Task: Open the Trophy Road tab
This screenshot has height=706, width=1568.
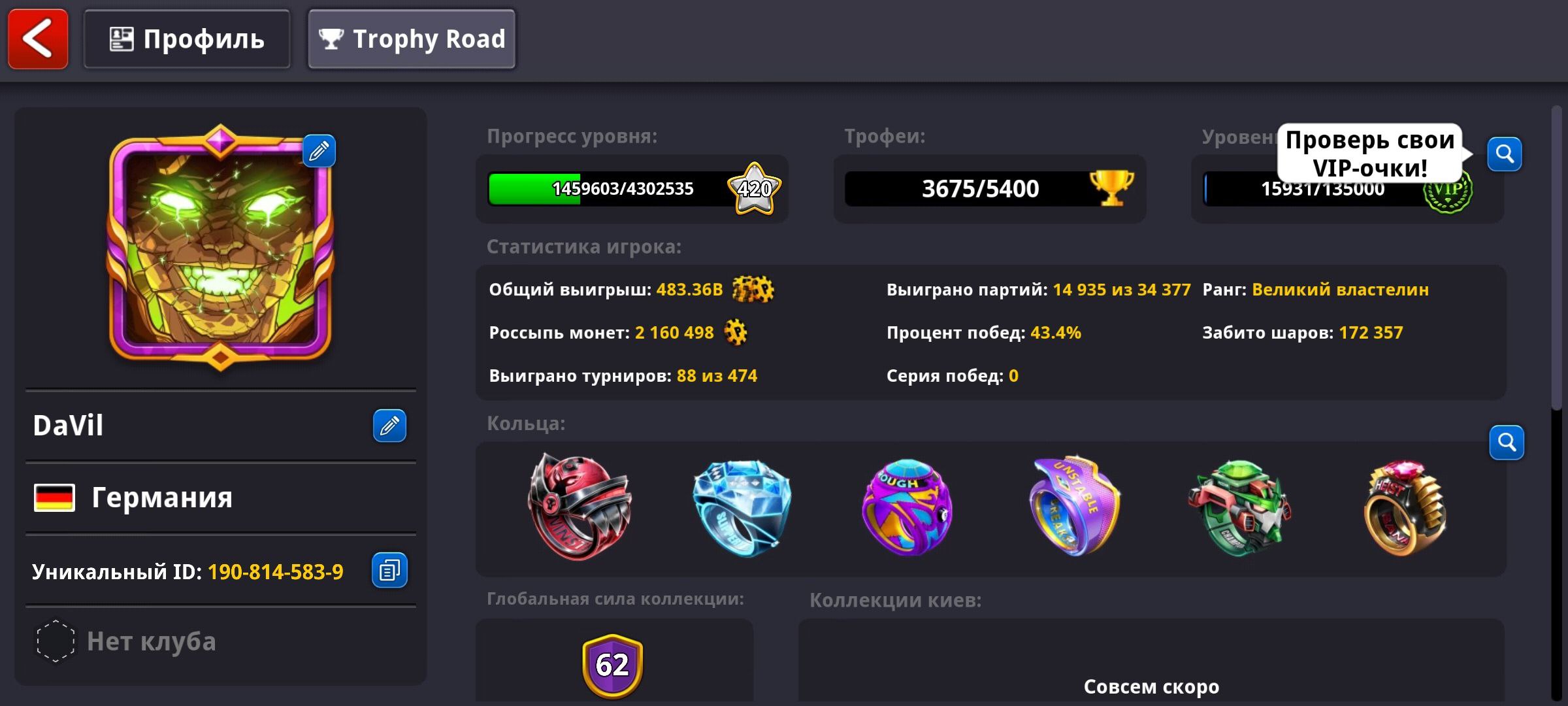Action: pyautogui.click(x=412, y=39)
